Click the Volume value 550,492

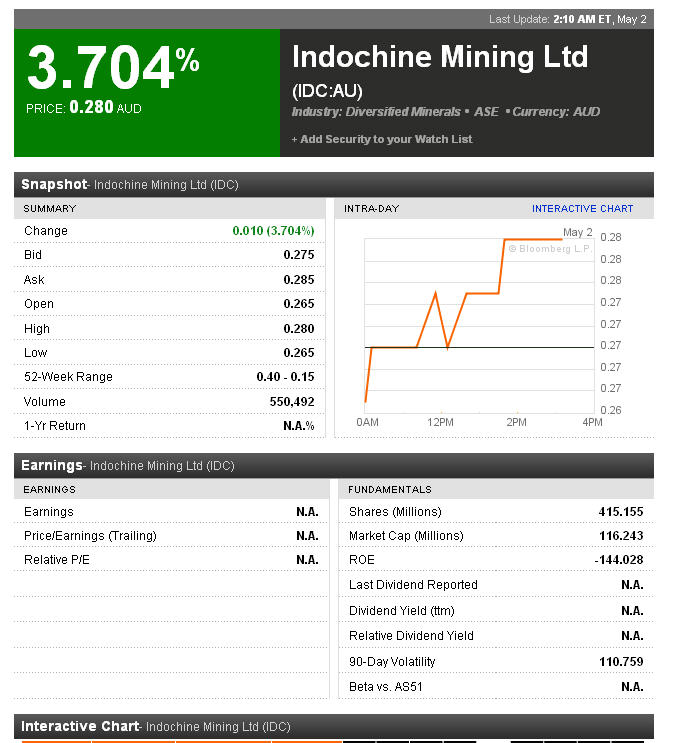(x=292, y=402)
